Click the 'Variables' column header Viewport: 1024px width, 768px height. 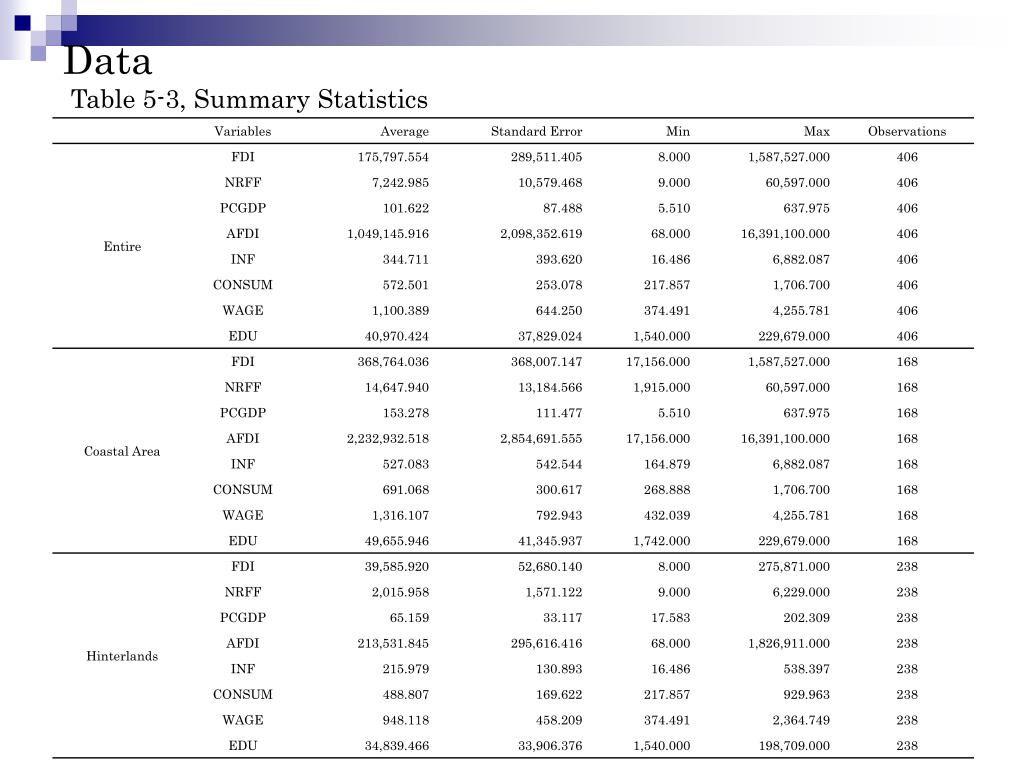[x=242, y=131]
